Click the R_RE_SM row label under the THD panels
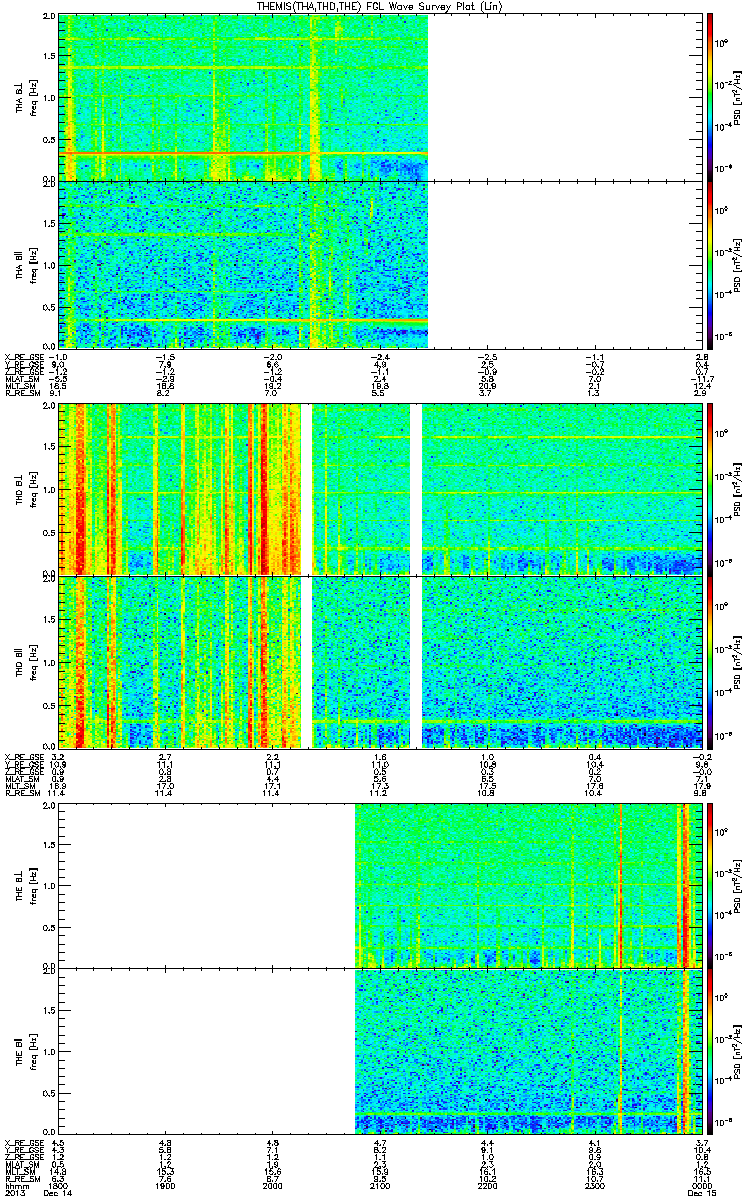This screenshot has width=750, height=1200. point(22,794)
